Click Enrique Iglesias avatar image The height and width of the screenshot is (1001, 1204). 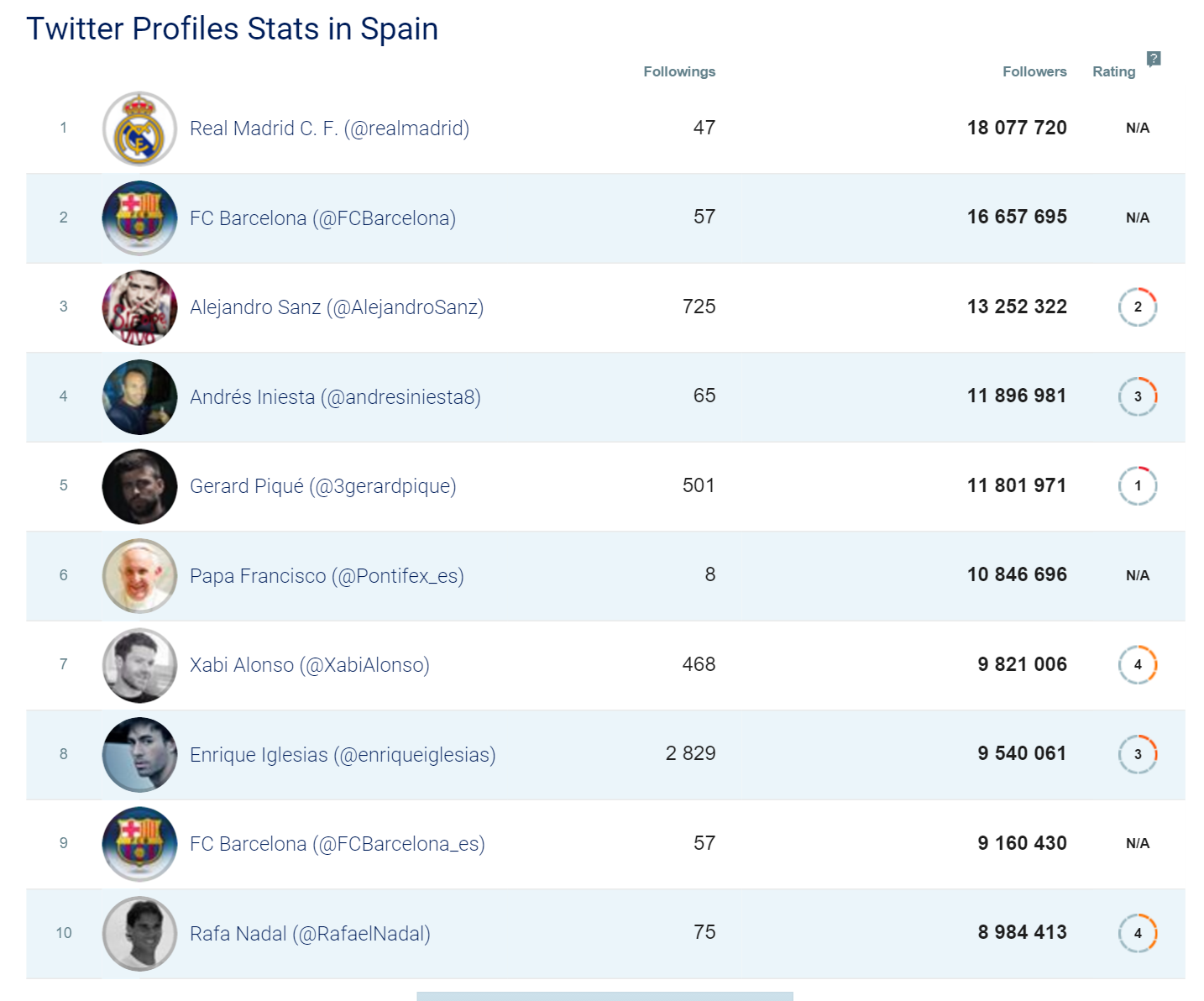139,755
